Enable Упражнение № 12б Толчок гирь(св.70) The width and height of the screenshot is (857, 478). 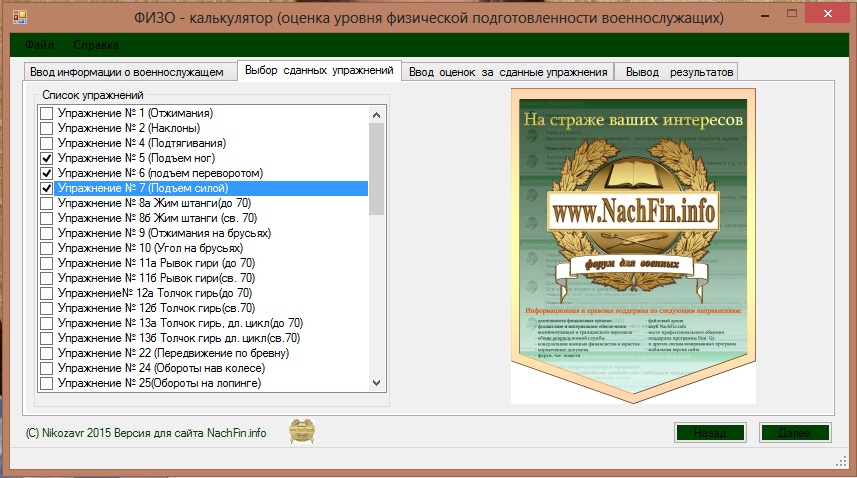[46, 309]
